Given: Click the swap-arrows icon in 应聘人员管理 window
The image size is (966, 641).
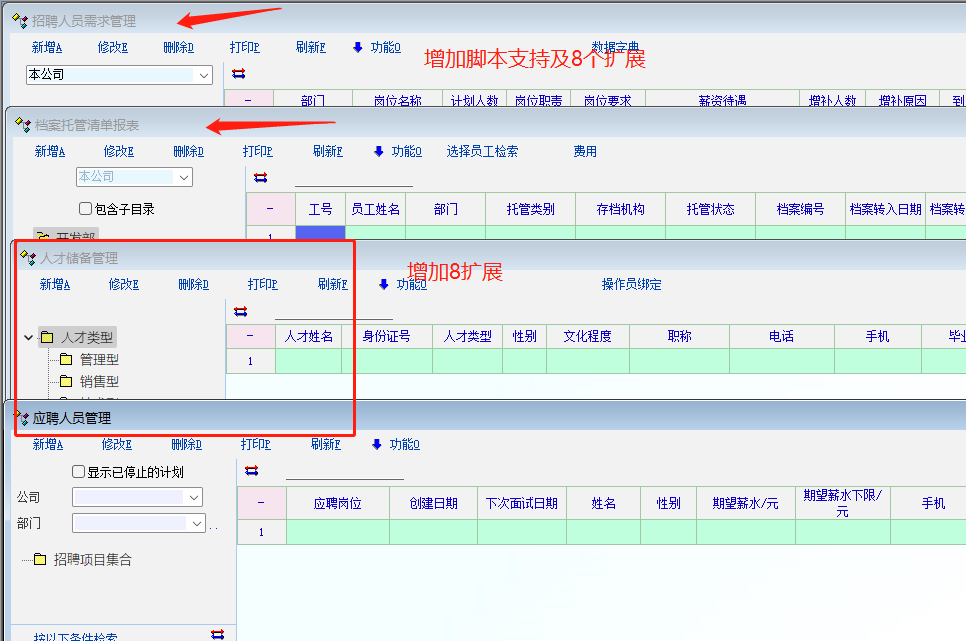Looking at the screenshot, I should coord(251,470).
